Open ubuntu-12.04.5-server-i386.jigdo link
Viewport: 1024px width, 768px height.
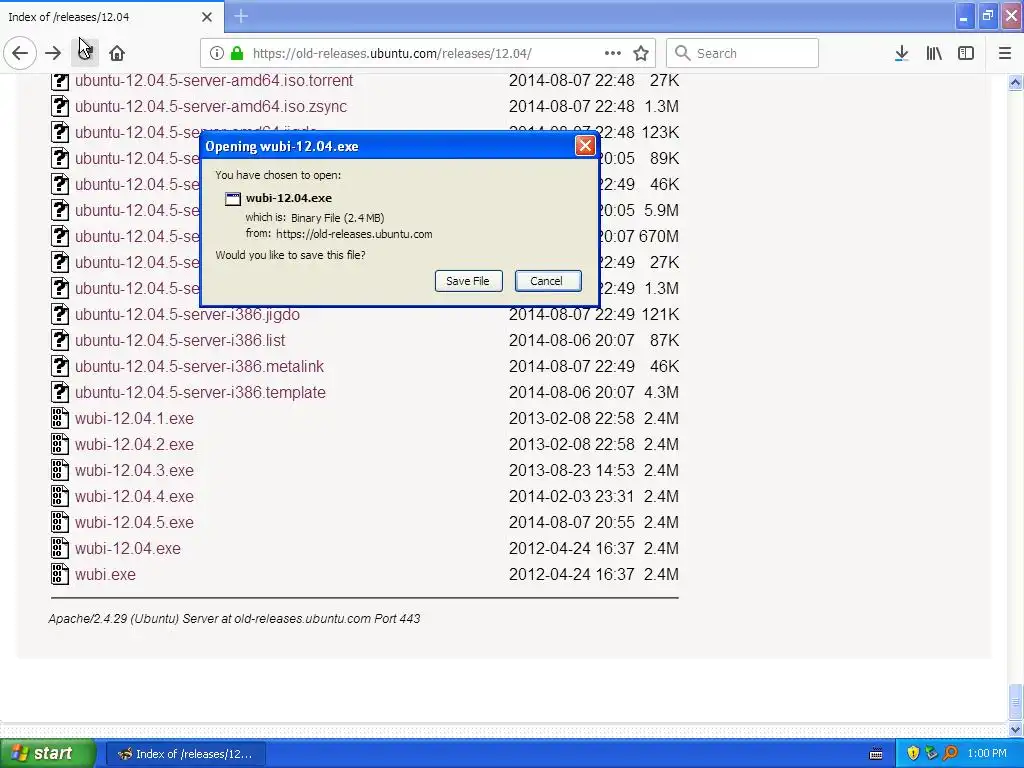pyautogui.click(x=187, y=314)
